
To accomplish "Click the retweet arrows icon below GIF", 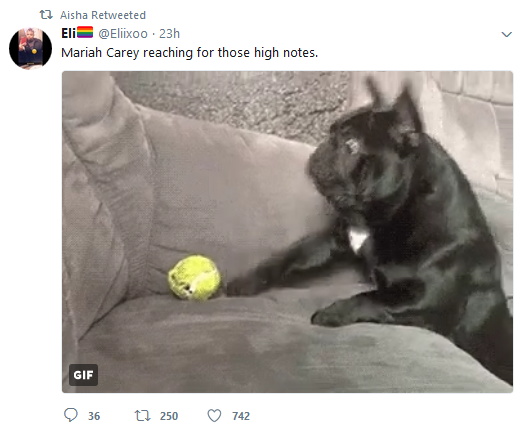I will 142,416.
